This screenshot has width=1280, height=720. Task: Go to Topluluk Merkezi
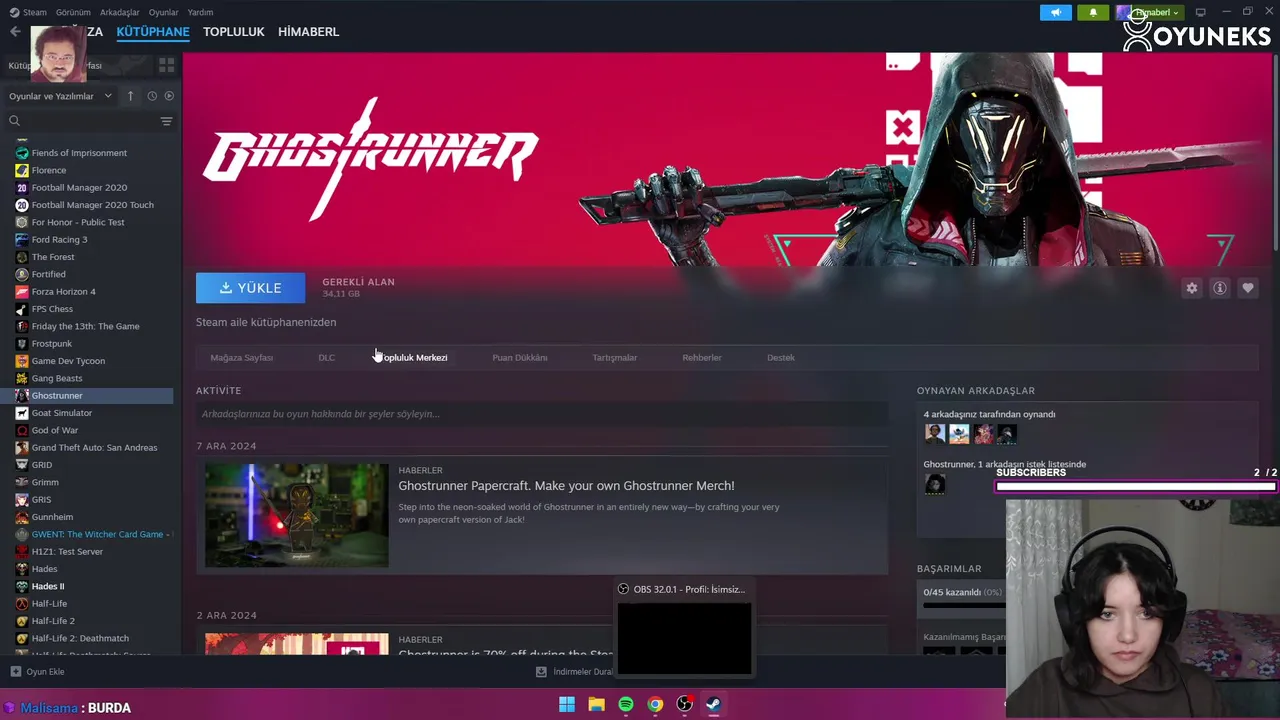click(x=414, y=357)
